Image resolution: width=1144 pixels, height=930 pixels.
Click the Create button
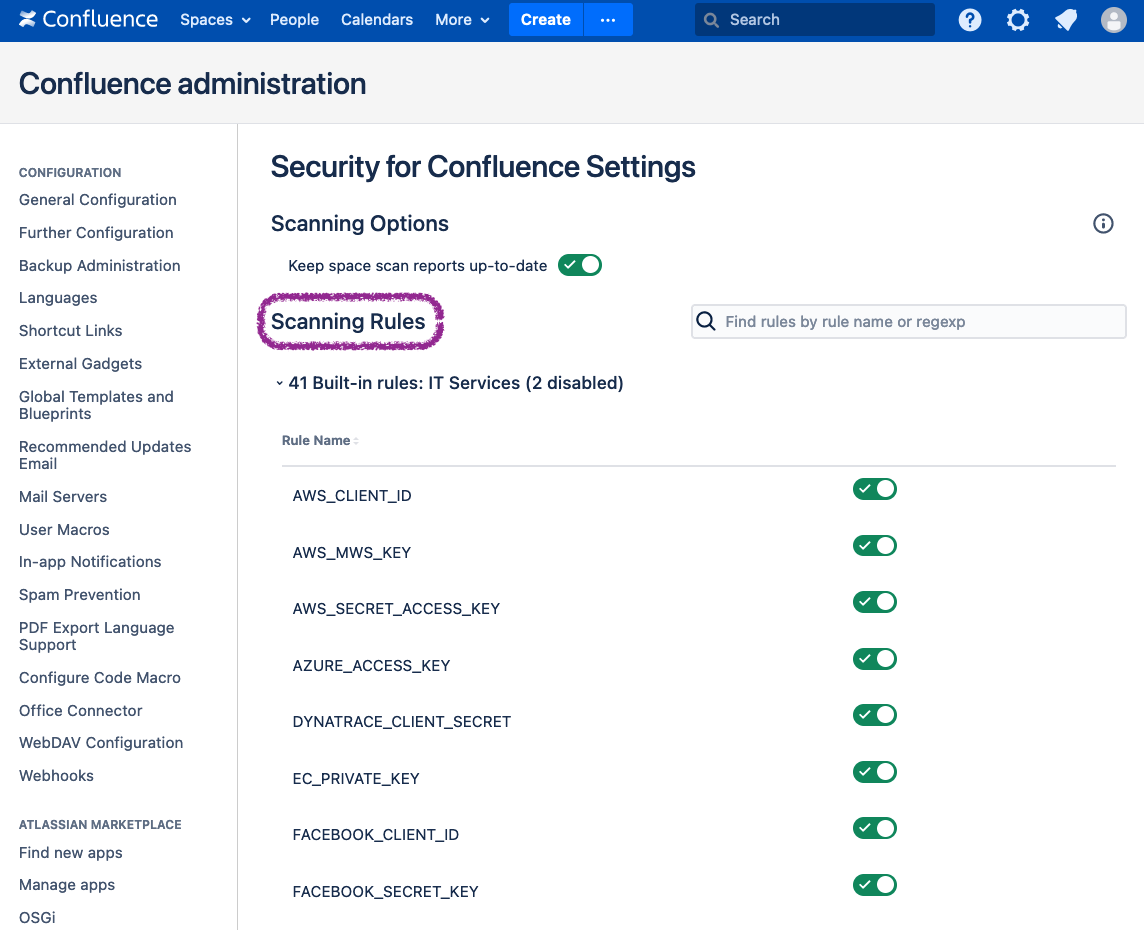[x=546, y=19]
